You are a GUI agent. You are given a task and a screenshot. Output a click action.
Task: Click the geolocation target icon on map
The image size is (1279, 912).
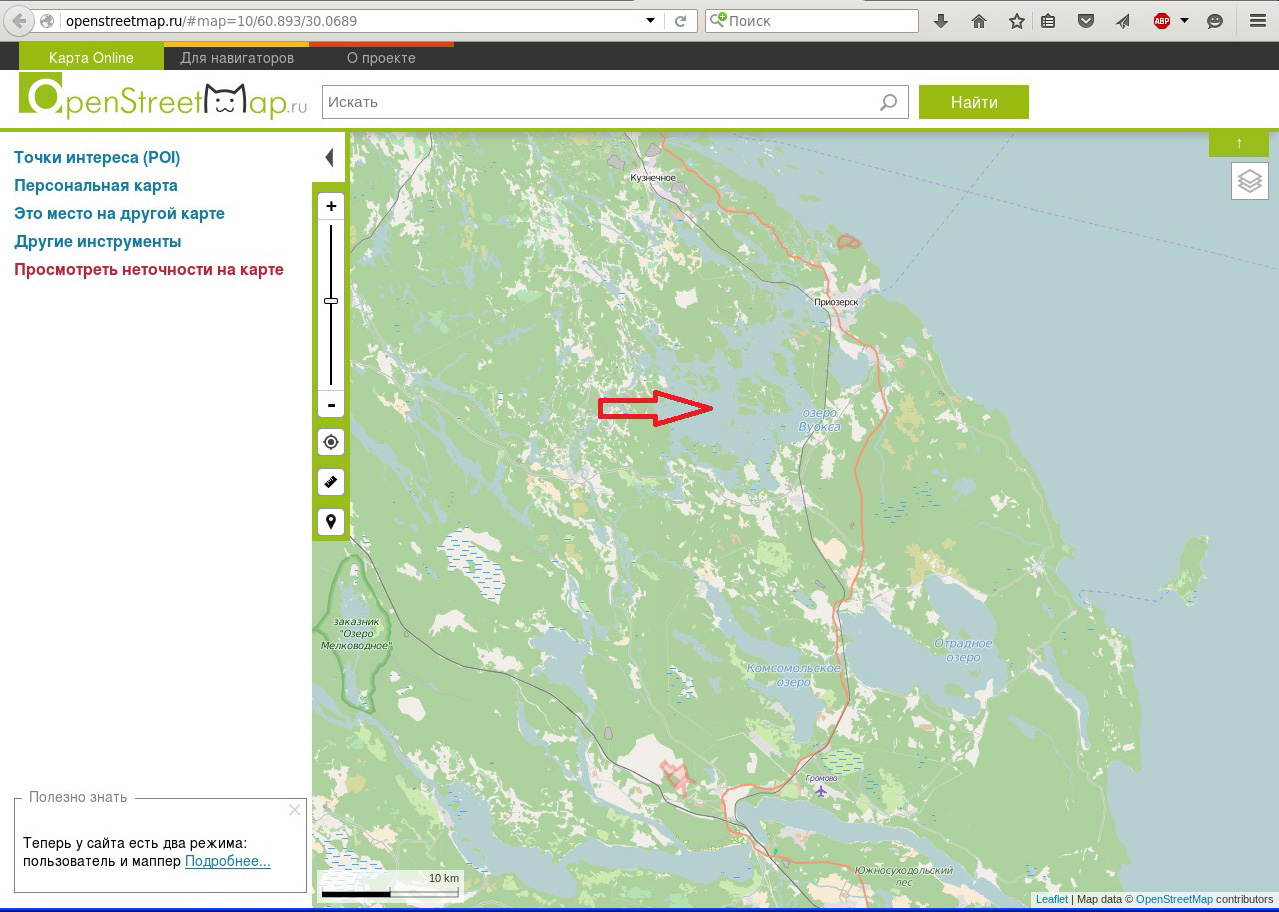331,441
